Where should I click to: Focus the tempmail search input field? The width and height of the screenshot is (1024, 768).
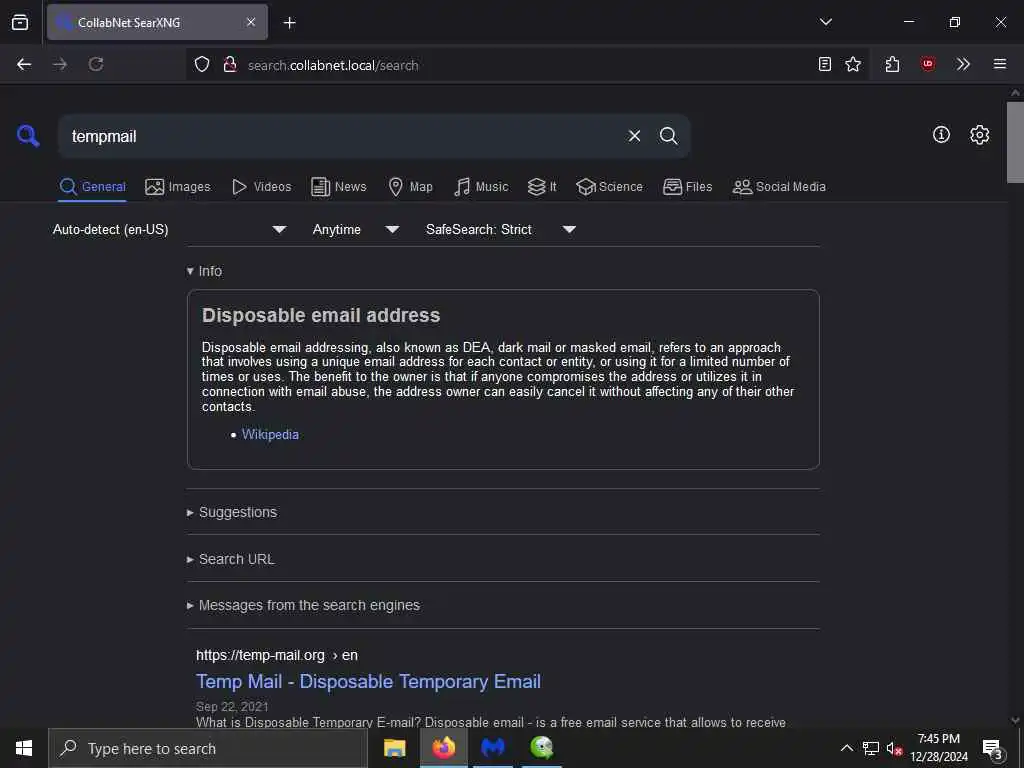tap(343, 136)
